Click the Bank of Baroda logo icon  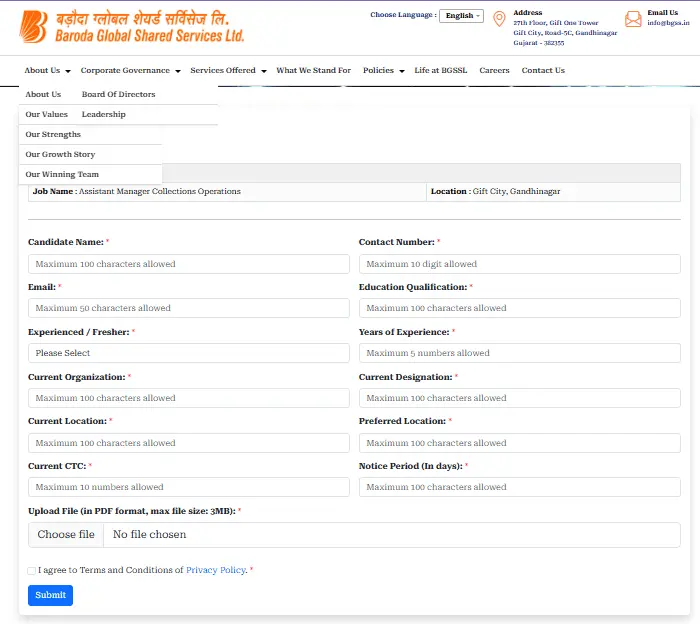pyautogui.click(x=33, y=27)
